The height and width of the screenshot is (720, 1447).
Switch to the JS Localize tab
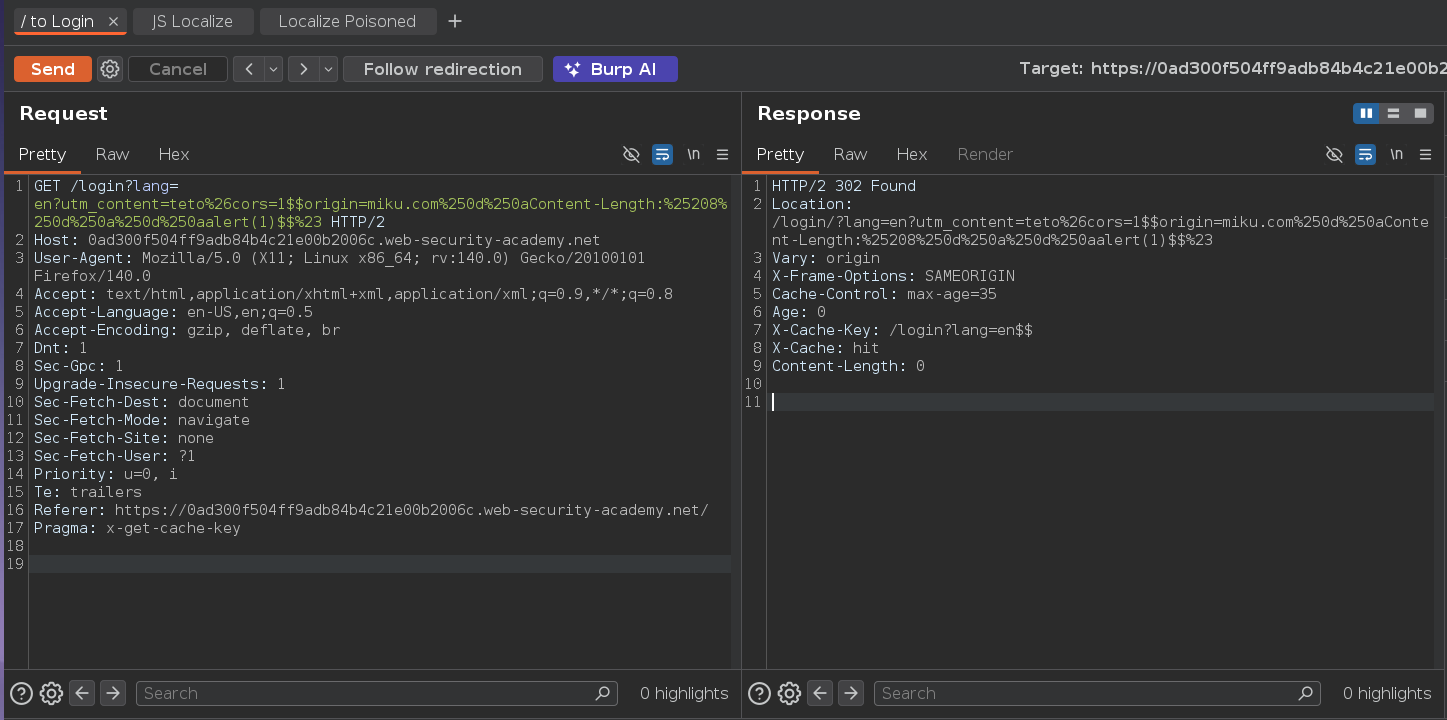point(192,21)
